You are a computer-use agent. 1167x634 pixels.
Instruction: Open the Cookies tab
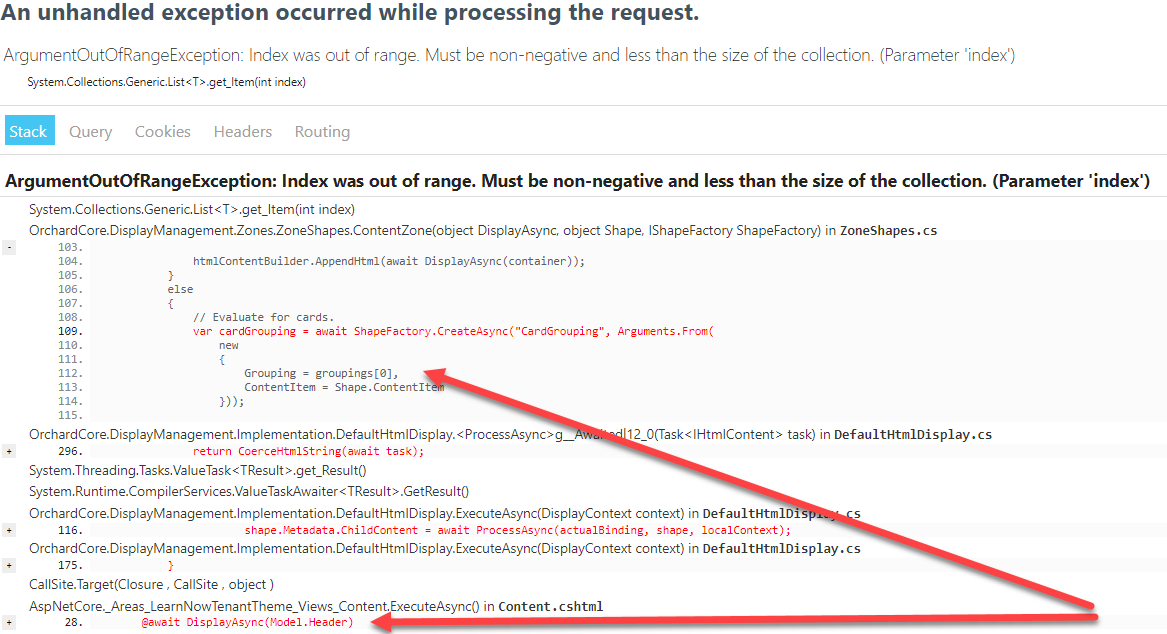tap(162, 131)
